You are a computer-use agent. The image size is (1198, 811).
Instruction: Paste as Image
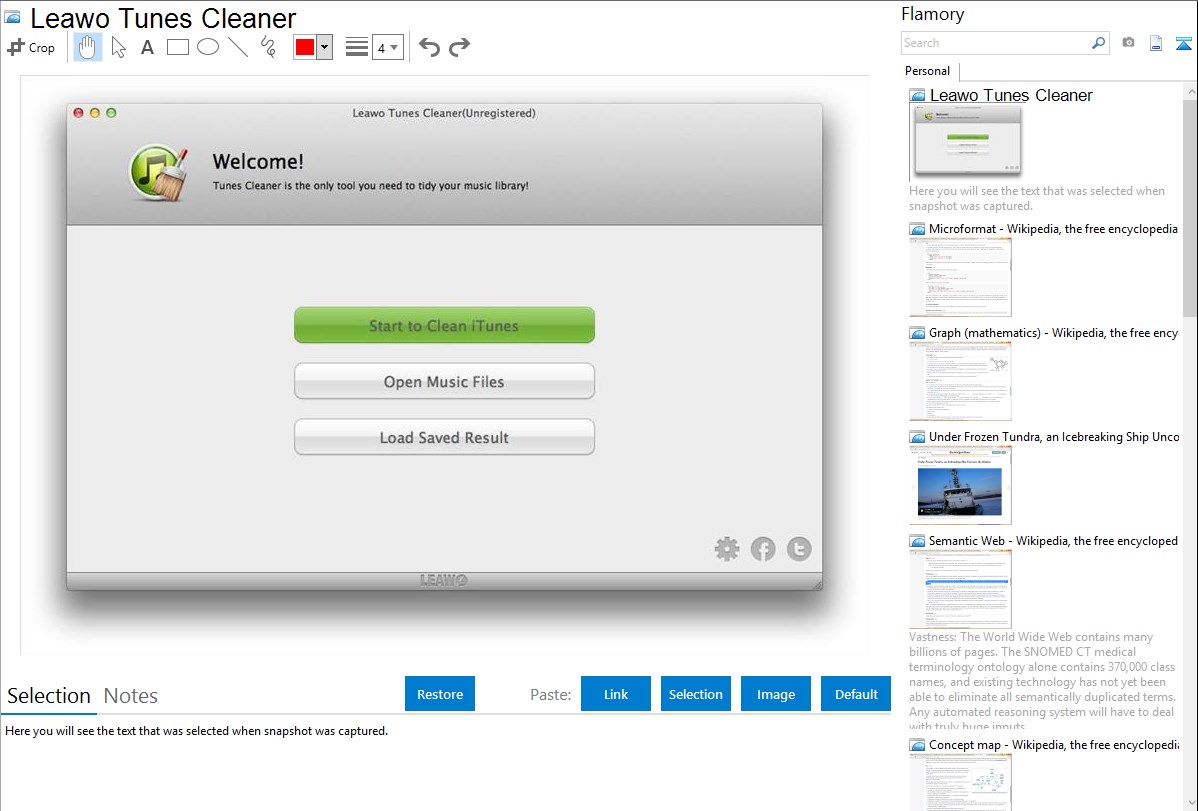(x=775, y=694)
